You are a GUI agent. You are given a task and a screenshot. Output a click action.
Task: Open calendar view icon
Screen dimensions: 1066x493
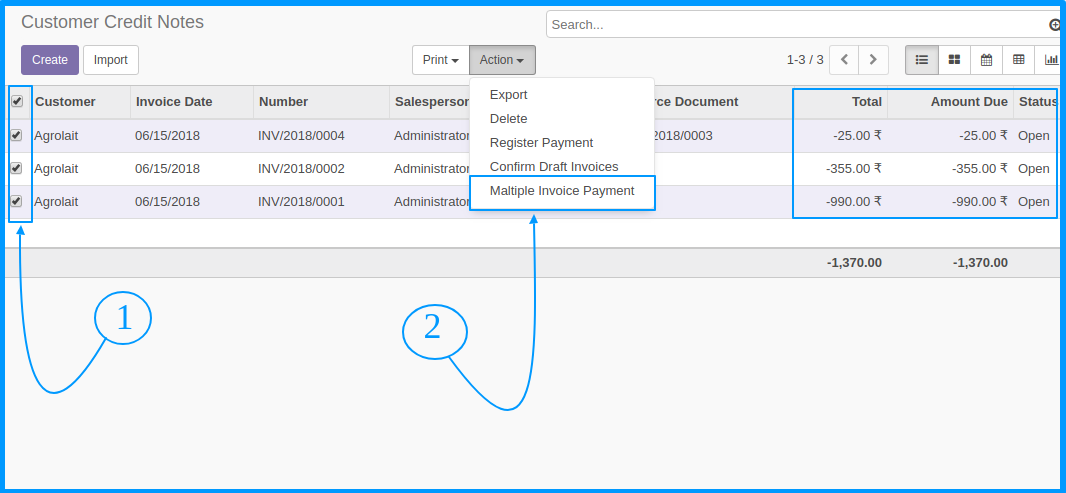(x=986, y=60)
